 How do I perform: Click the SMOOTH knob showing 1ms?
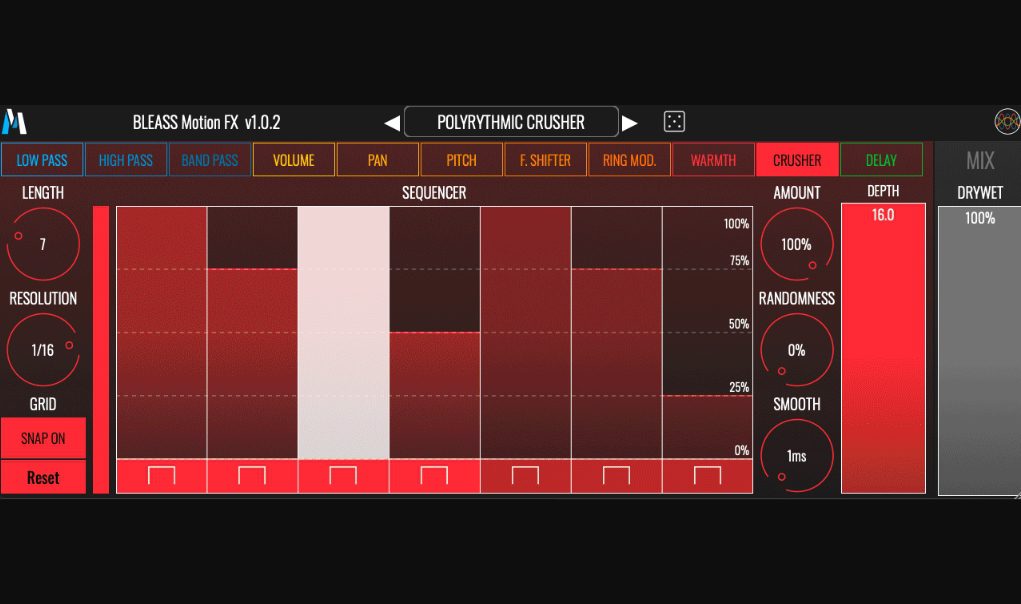[x=796, y=456]
